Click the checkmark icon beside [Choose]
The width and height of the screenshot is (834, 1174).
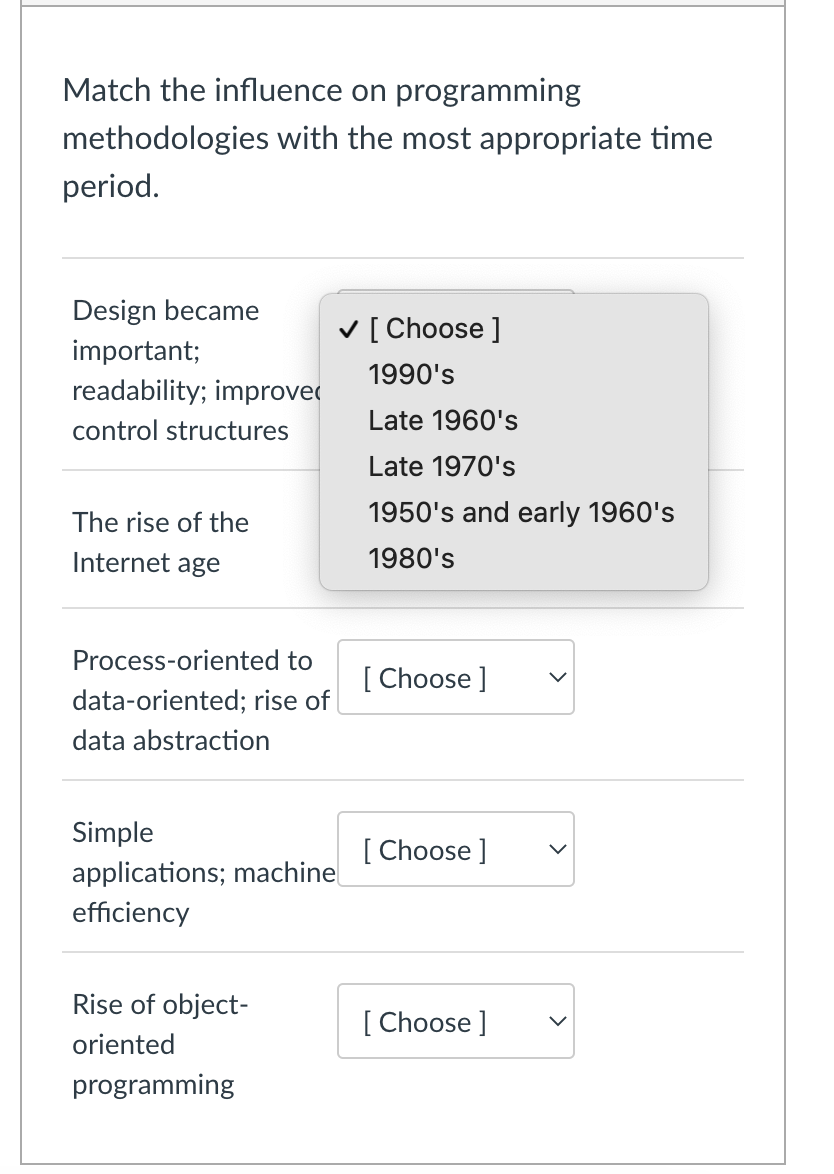pos(346,329)
